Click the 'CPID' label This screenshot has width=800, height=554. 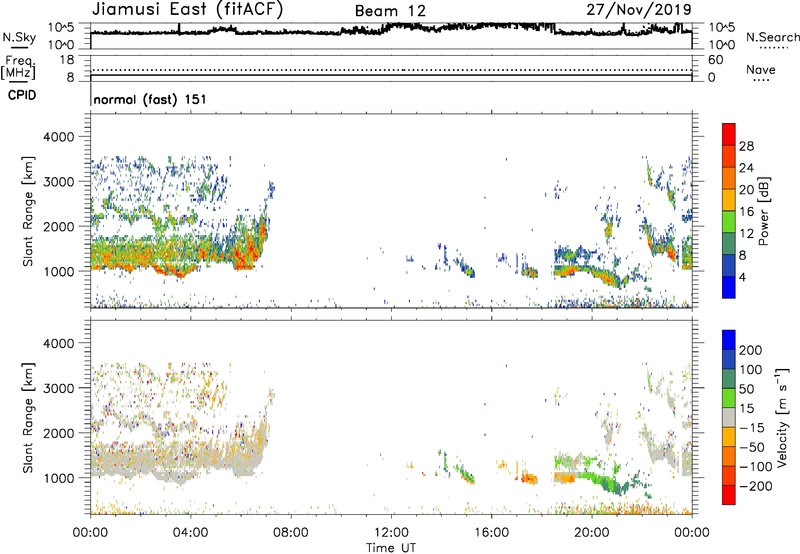click(22, 95)
